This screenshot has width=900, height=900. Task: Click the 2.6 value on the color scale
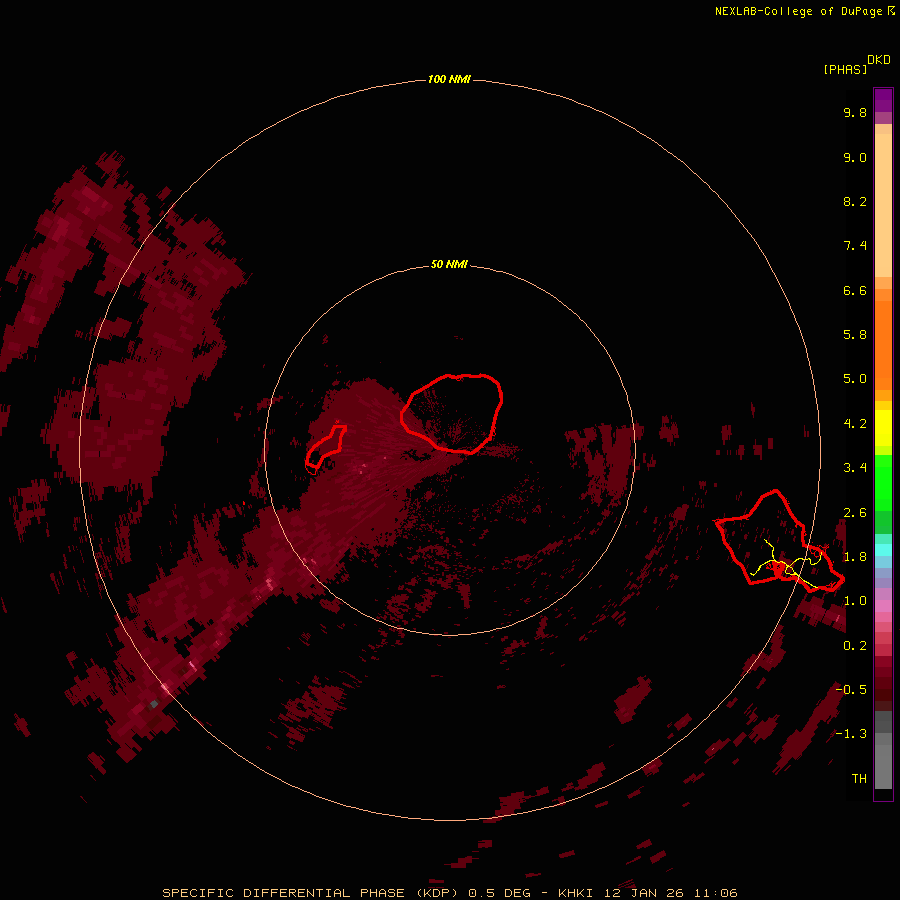(855, 513)
